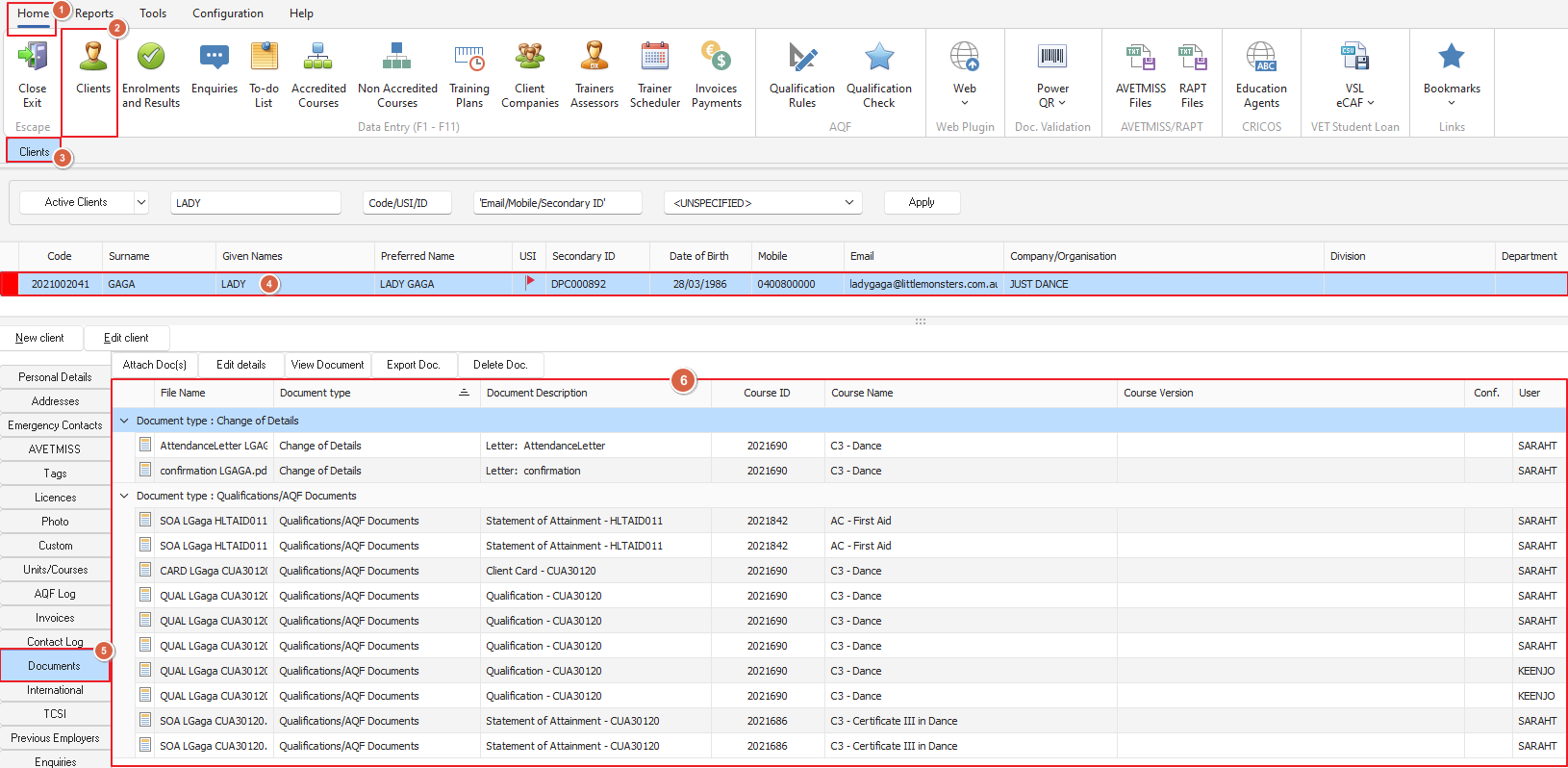The image size is (1568, 768).
Task: Open the Configuration menu tab
Action: coord(228,13)
